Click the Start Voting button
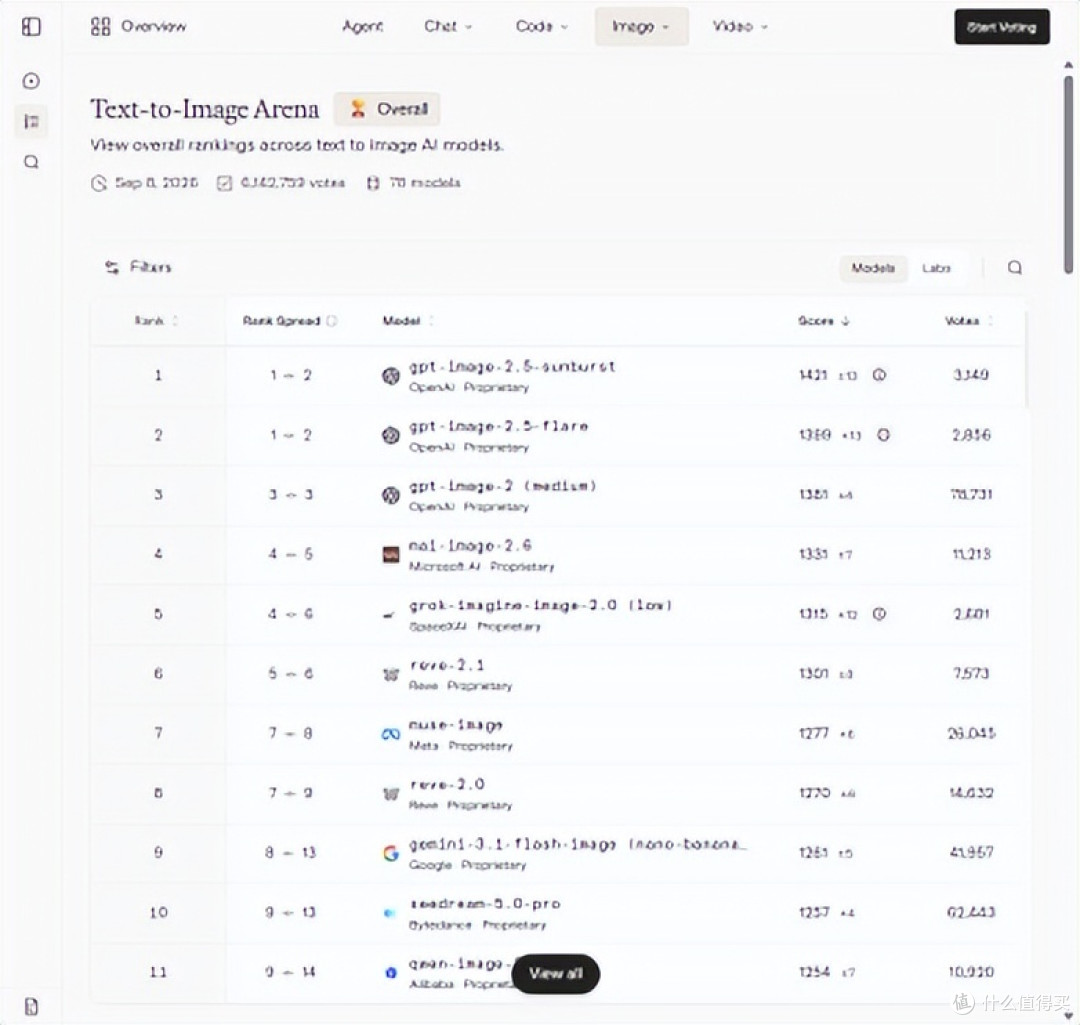The image size is (1080, 1025). (1001, 27)
